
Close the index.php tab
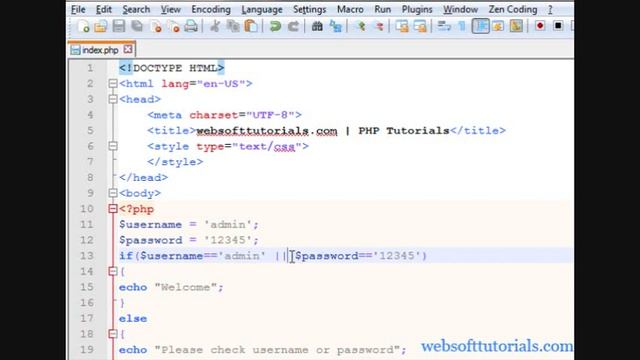tap(128, 49)
